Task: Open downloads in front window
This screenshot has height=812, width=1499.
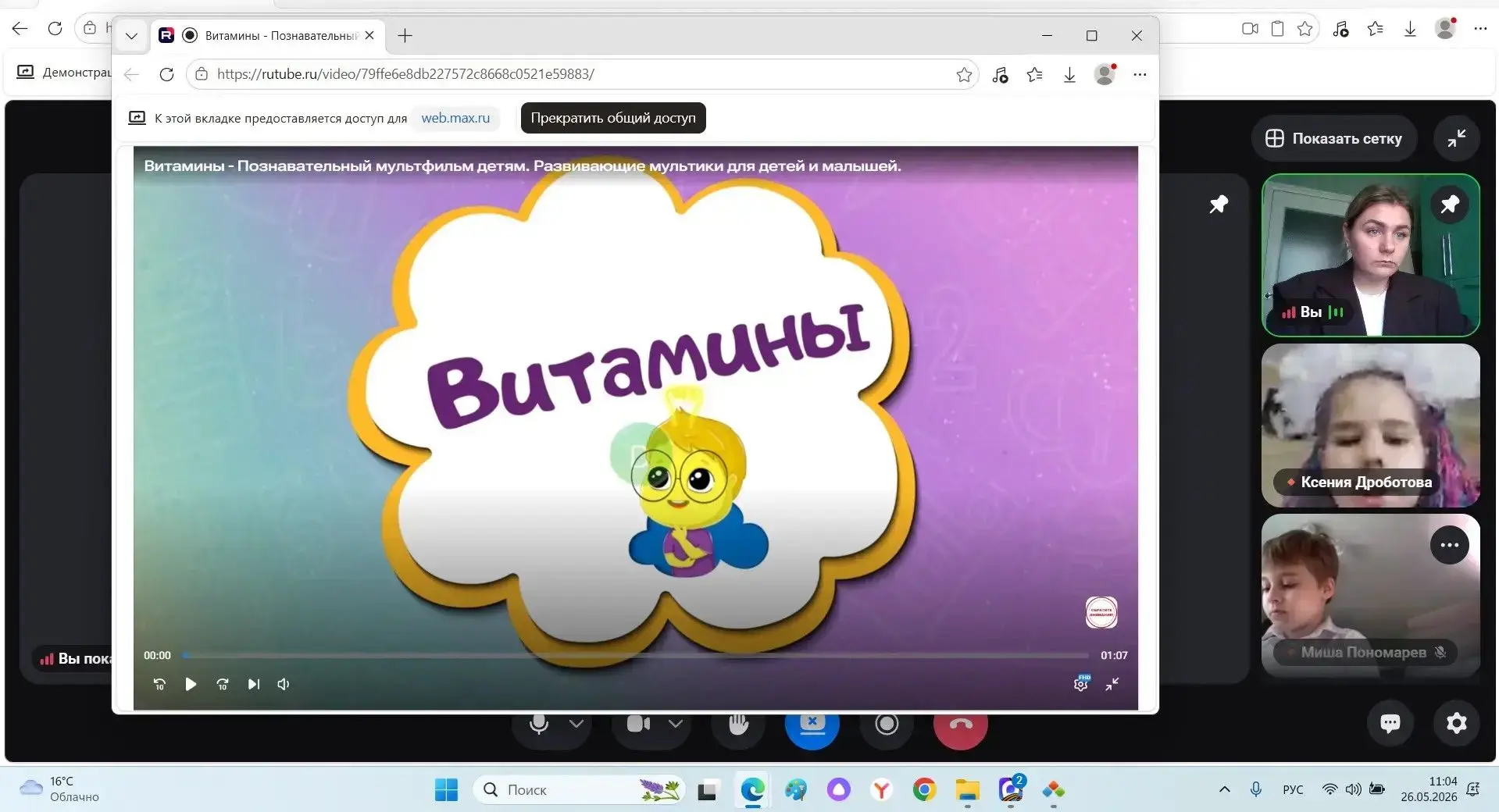Action: 1069,75
